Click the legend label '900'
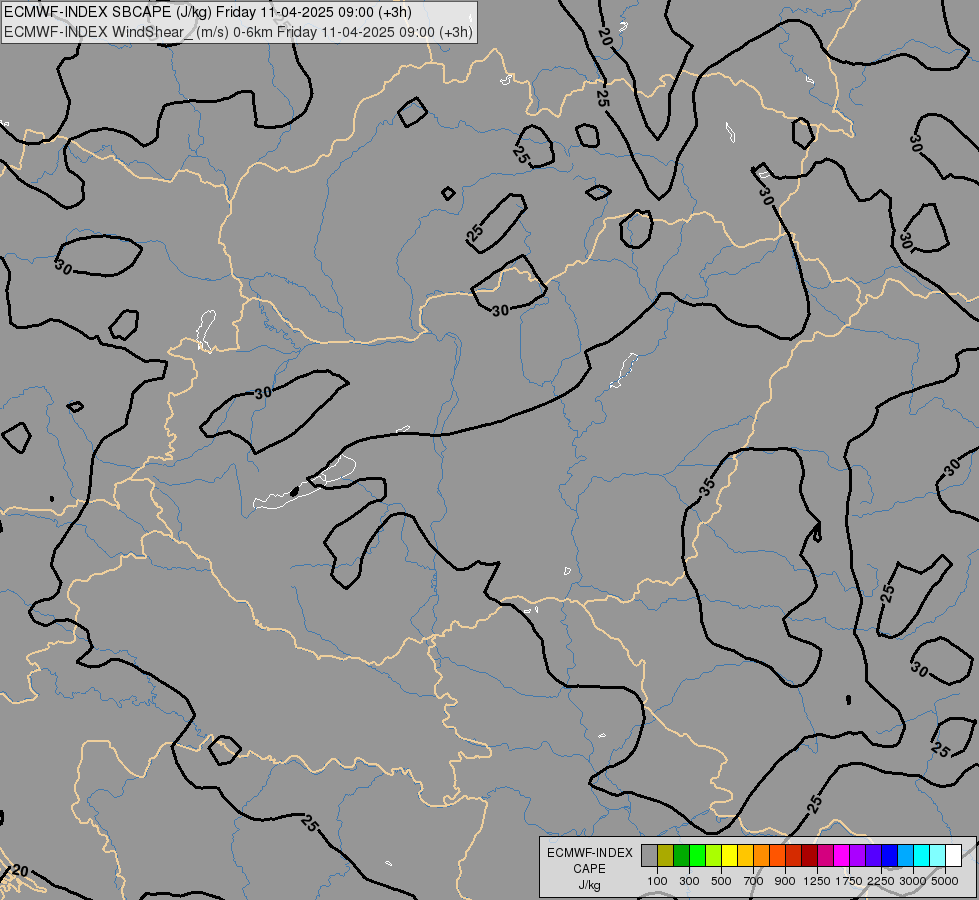Screen dimensions: 979x900 pos(785,881)
